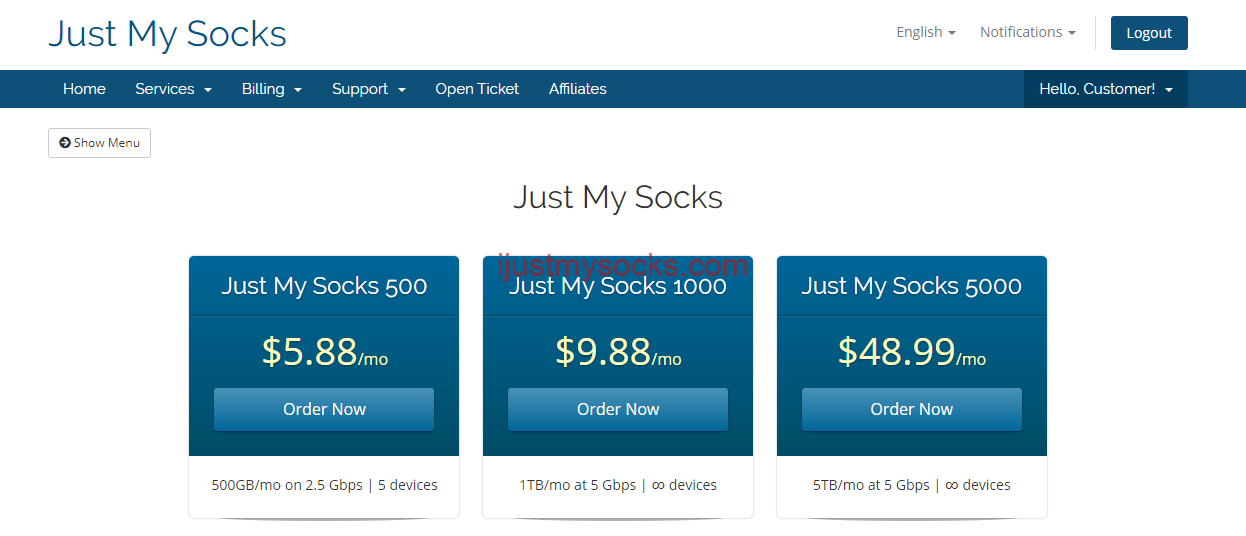This screenshot has width=1246, height=536.
Task: Click the Just My Socks page heading
Action: 618,197
